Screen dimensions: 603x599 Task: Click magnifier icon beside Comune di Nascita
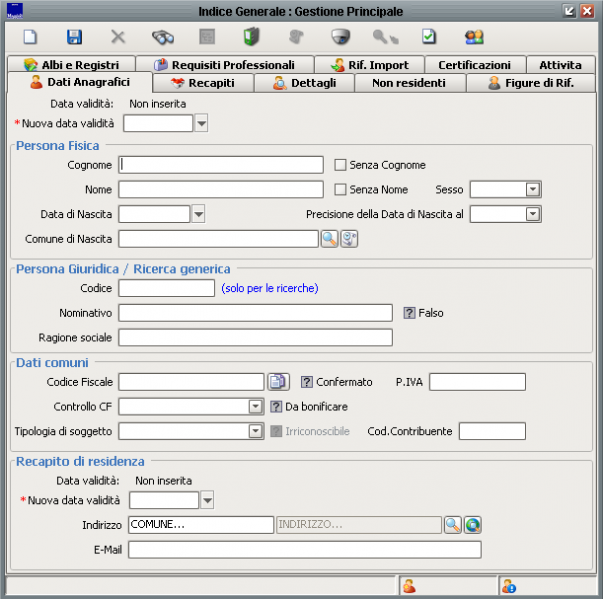(329, 238)
